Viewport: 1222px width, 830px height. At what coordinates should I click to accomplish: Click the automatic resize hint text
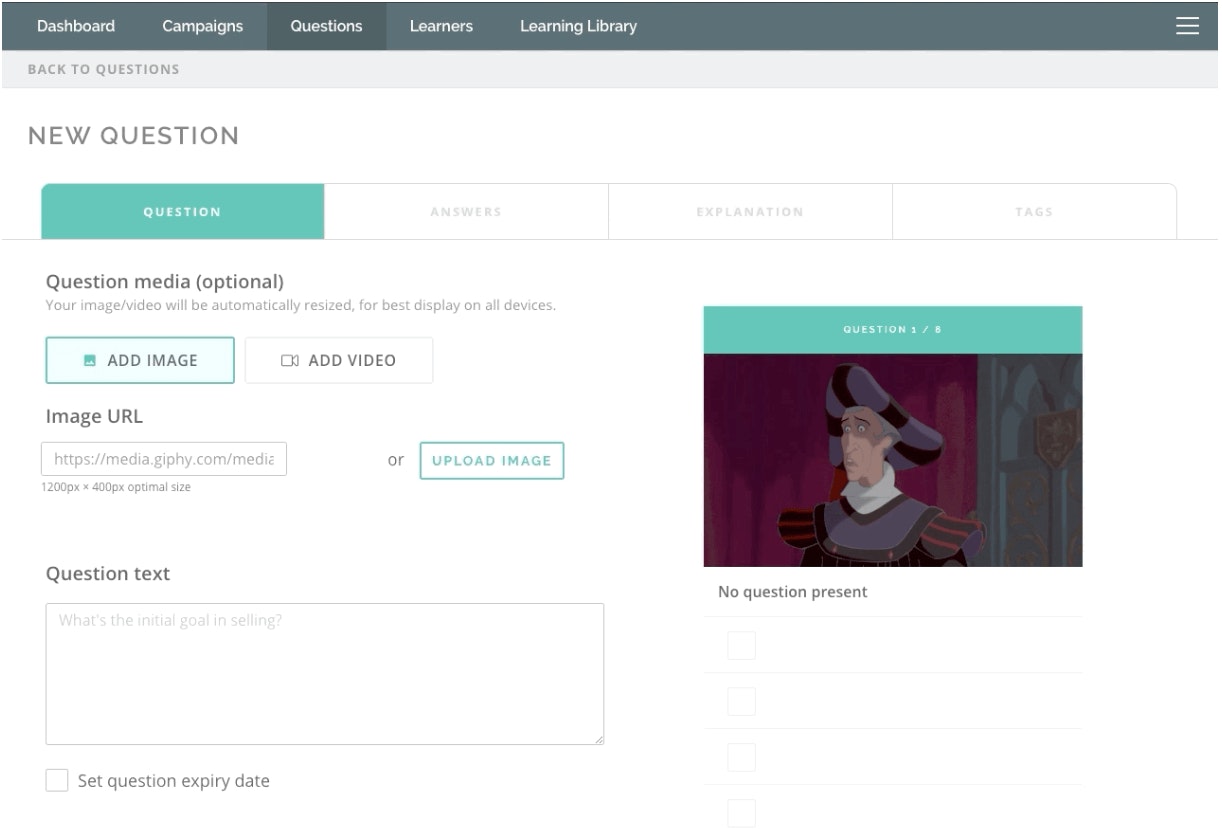[301, 305]
